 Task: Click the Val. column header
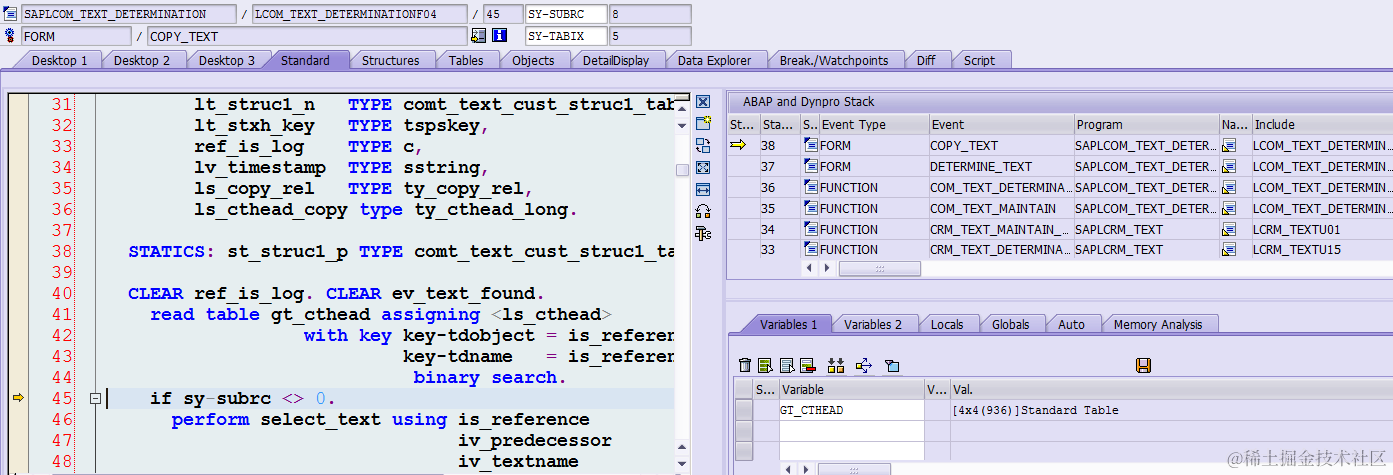click(1170, 389)
